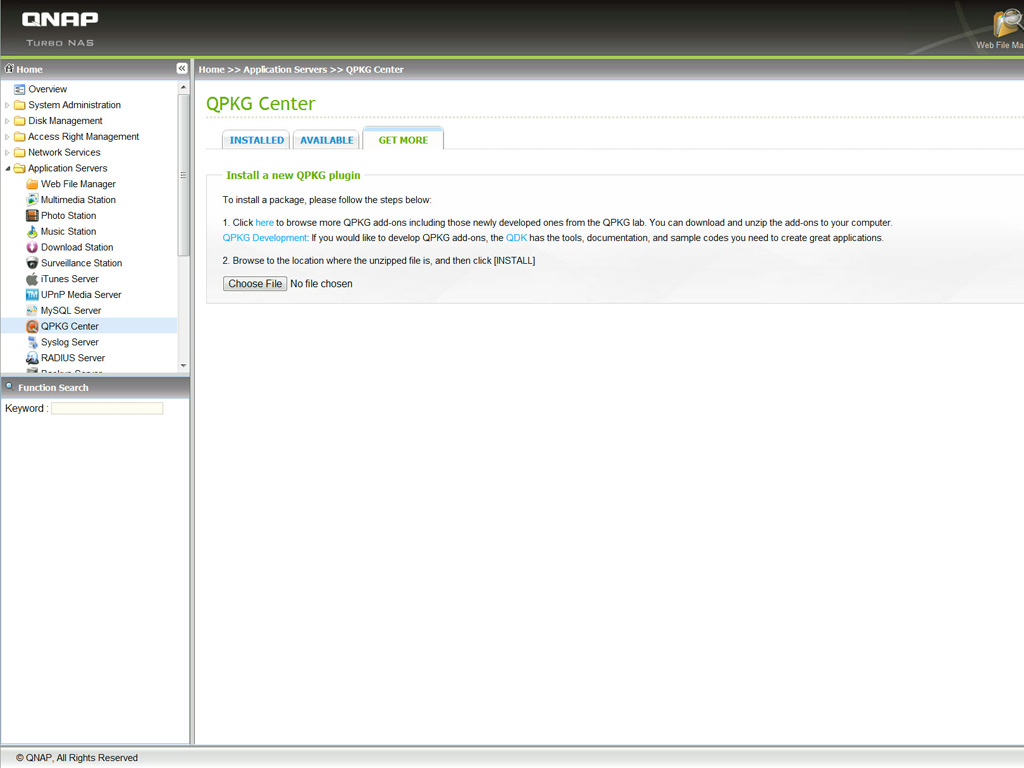This screenshot has width=1024, height=768.
Task: Click the Photo Station icon
Action: pyautogui.click(x=32, y=216)
